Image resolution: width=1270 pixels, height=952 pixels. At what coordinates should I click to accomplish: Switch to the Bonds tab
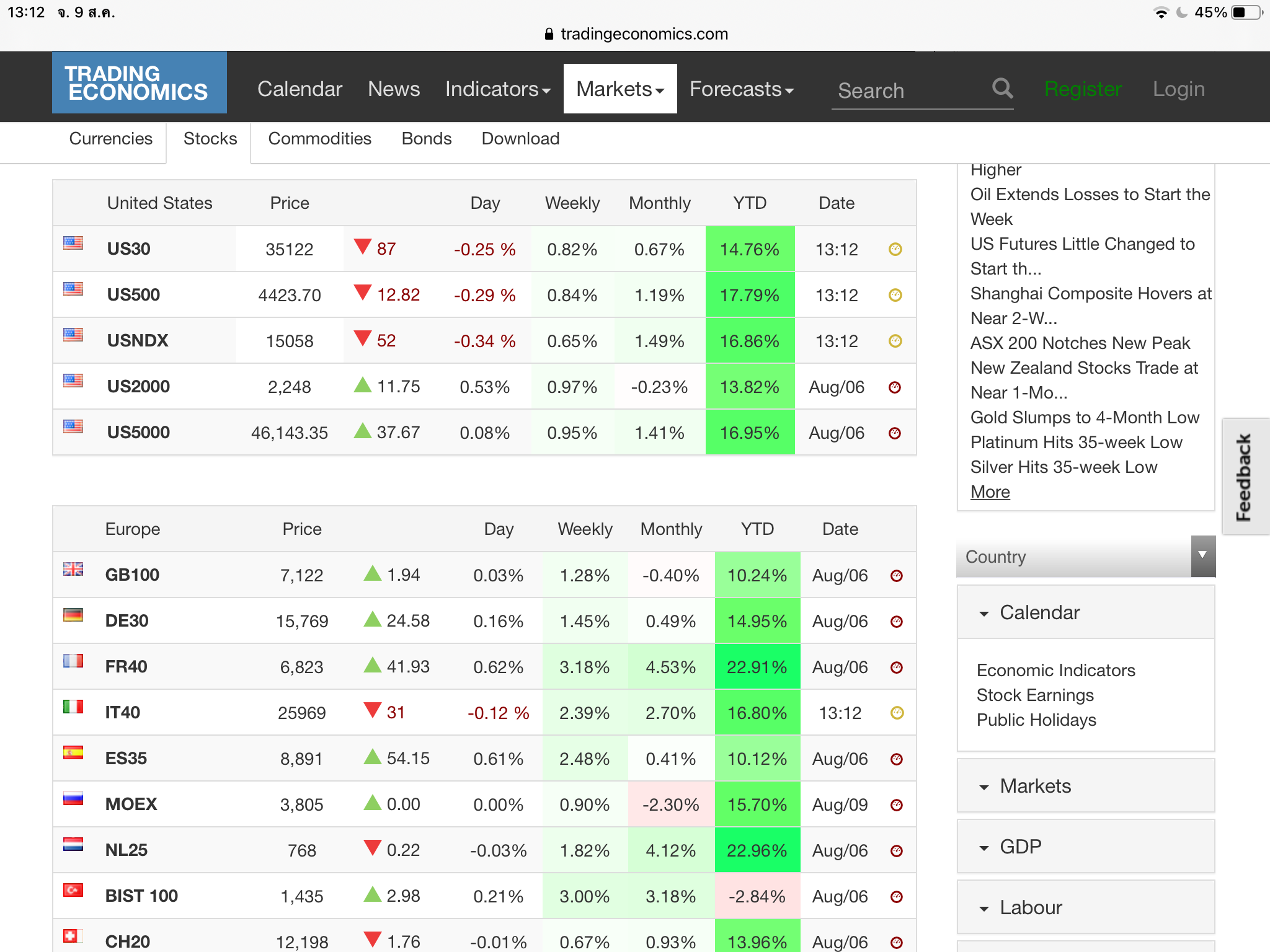(427, 139)
